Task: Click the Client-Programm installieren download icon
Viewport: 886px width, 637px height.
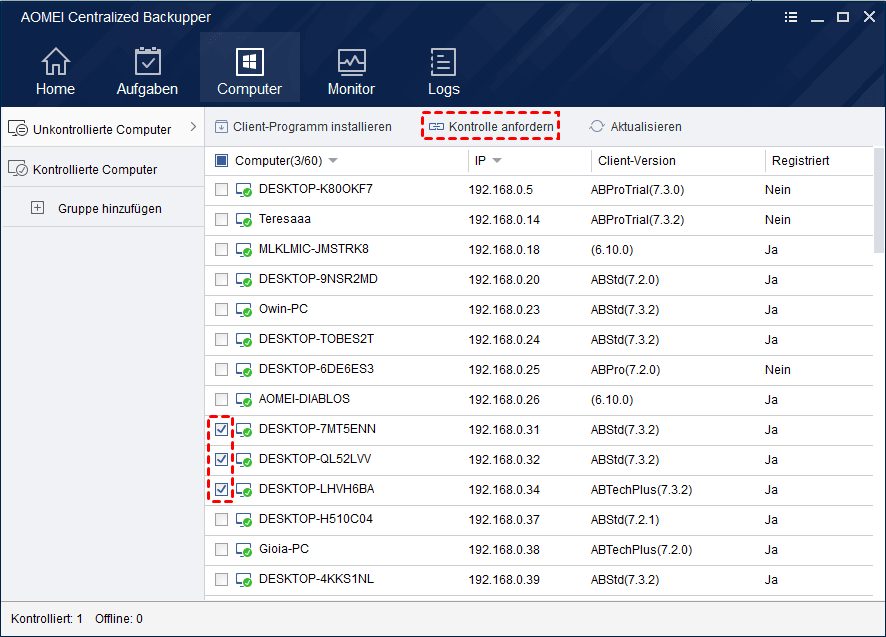Action: 222,126
